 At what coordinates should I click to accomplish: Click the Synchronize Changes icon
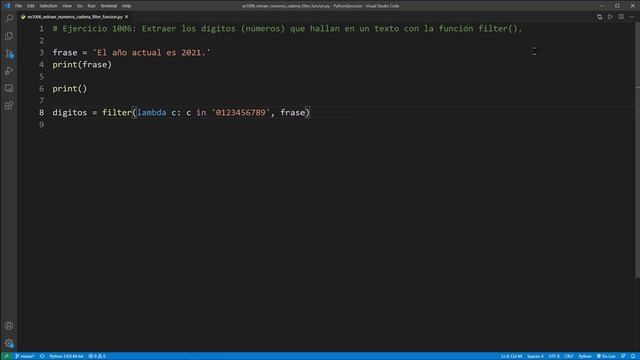[42, 356]
